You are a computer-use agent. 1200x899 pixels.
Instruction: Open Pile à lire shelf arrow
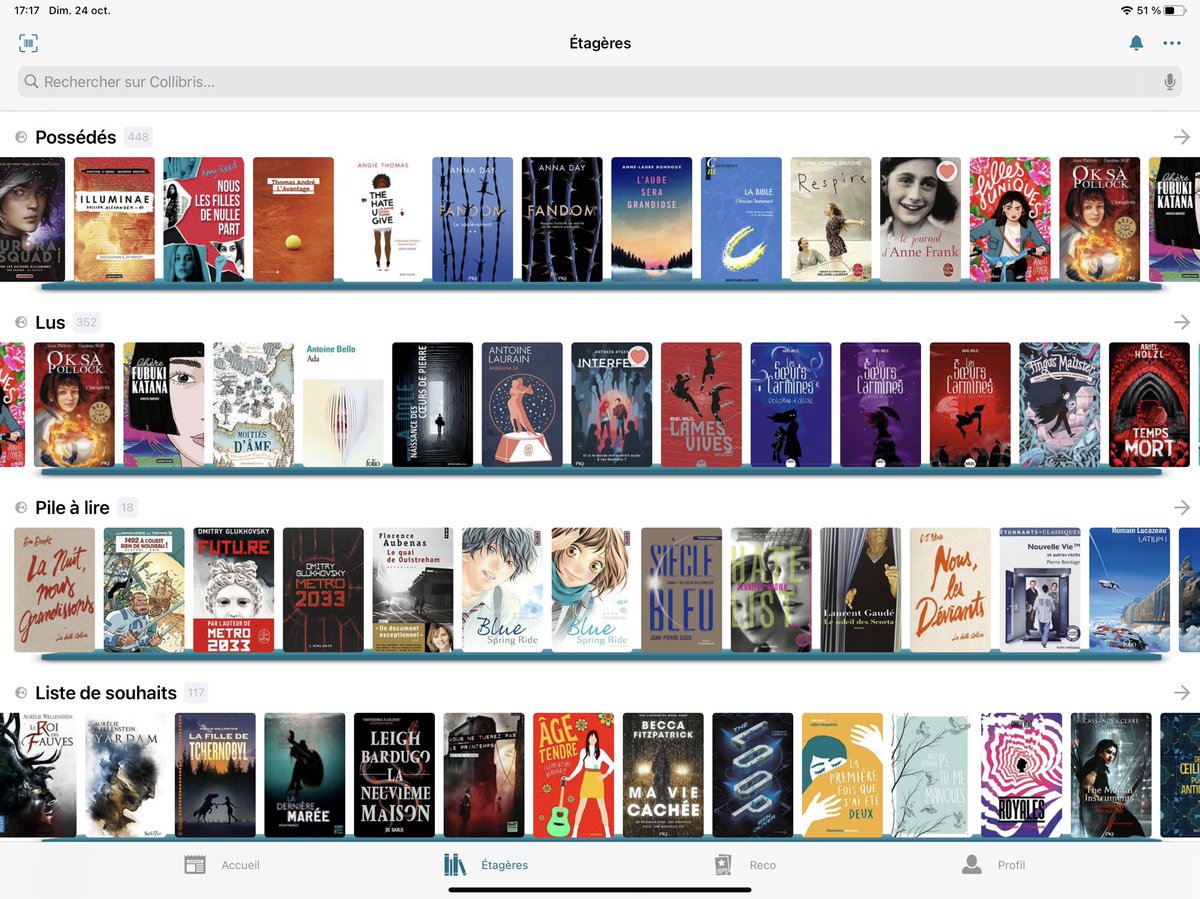tap(1182, 508)
